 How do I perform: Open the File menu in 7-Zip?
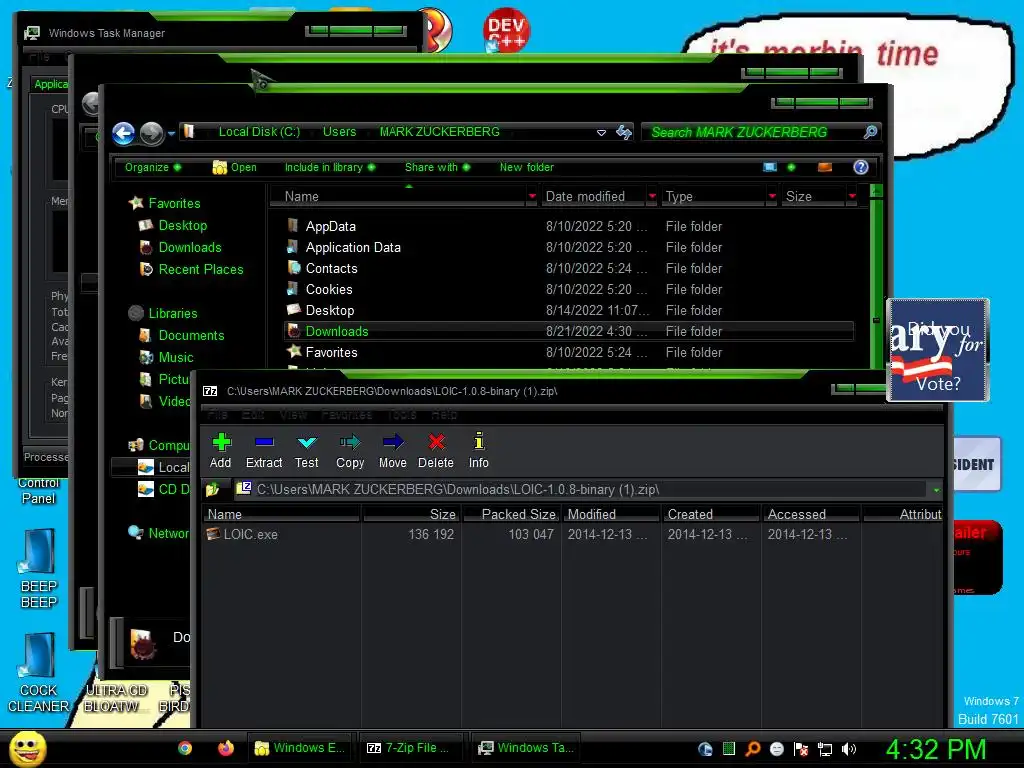tap(217, 415)
